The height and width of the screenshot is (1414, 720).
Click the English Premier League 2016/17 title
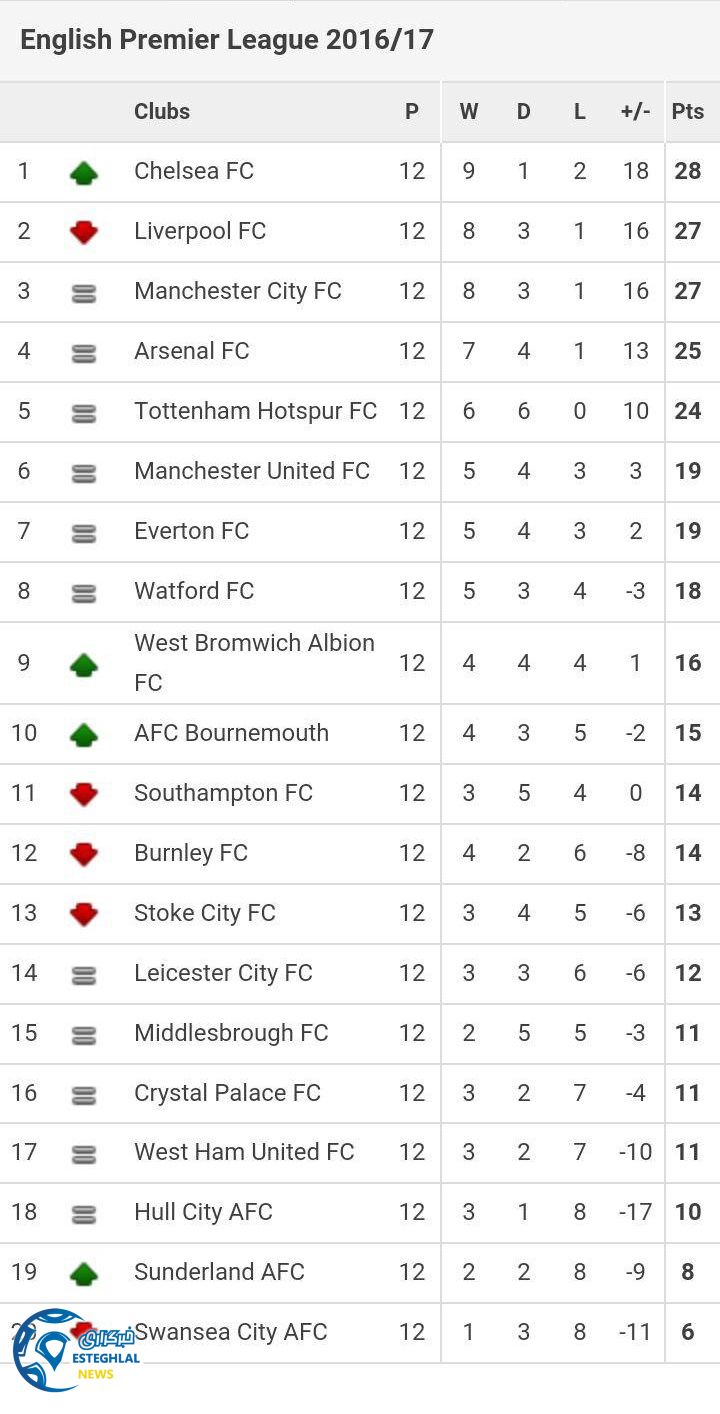coord(227,40)
